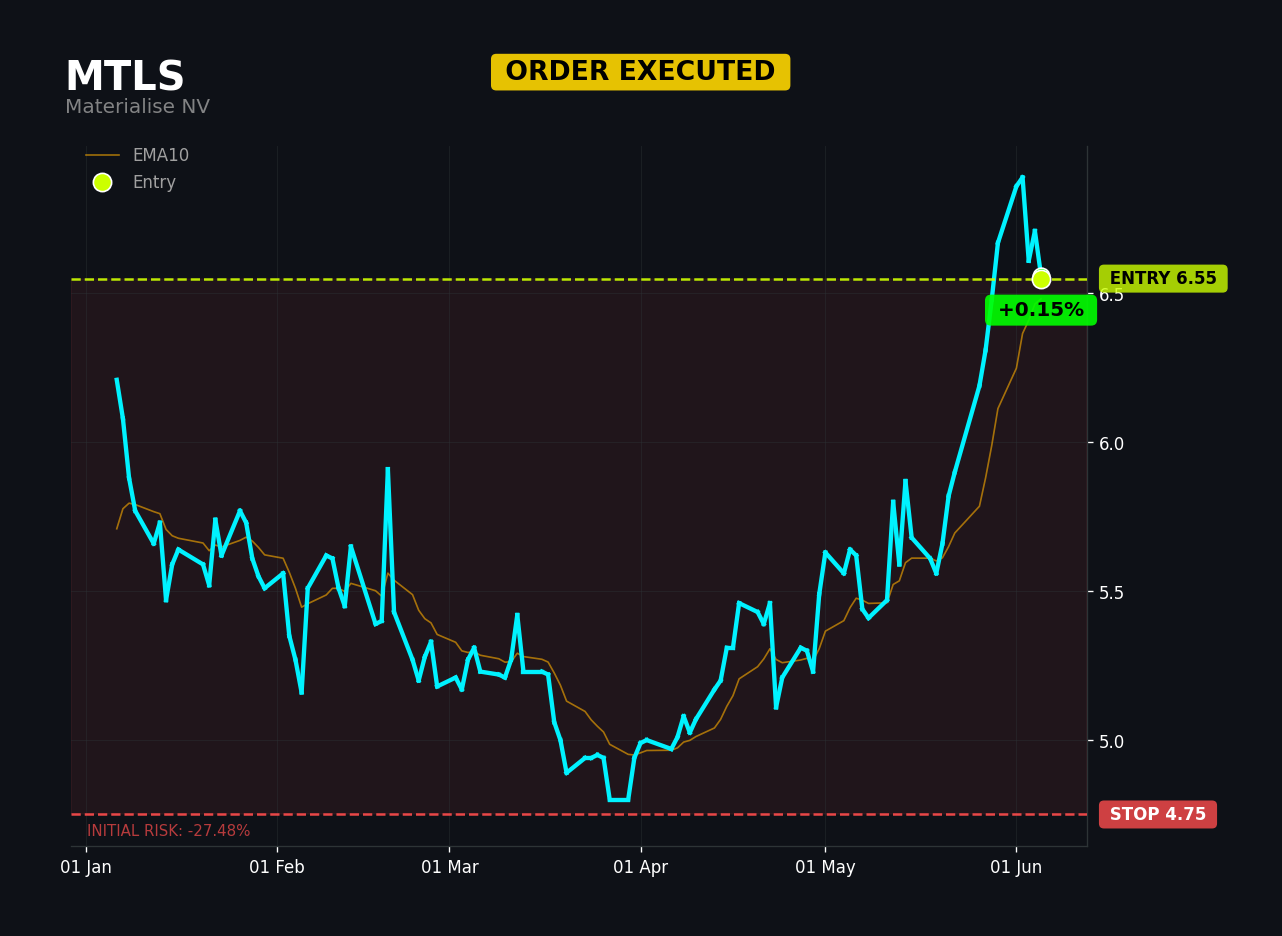The width and height of the screenshot is (1282, 936).
Task: Select the INITIAL RISK: -27.48% text
Action: (169, 831)
